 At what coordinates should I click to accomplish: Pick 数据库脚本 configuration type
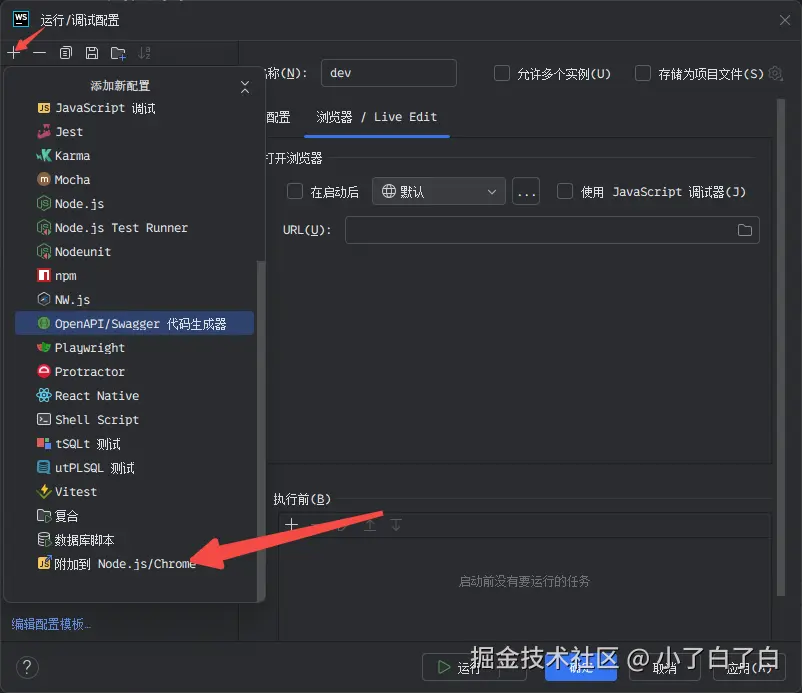coord(135,540)
